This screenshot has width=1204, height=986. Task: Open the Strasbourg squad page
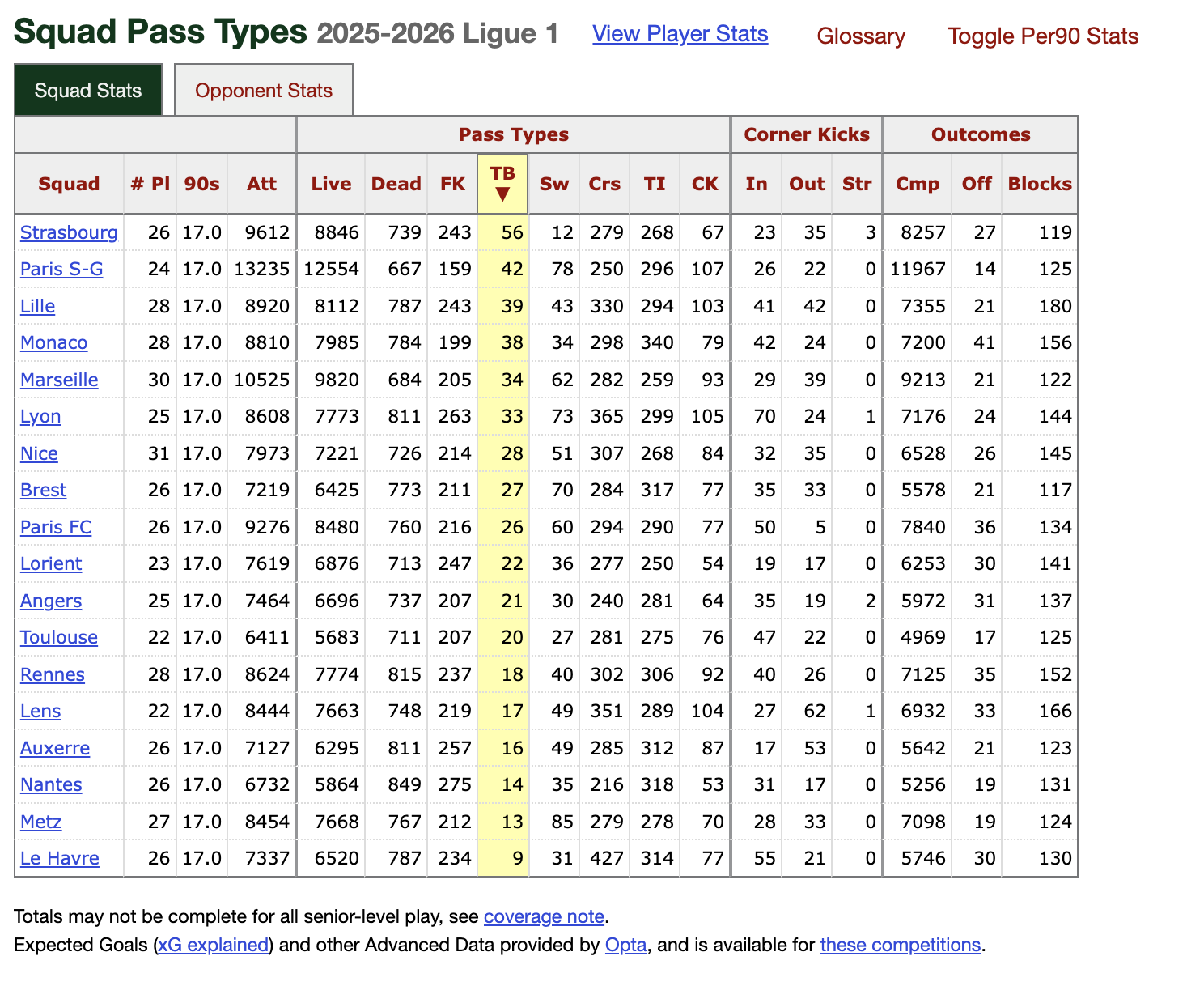69,233
